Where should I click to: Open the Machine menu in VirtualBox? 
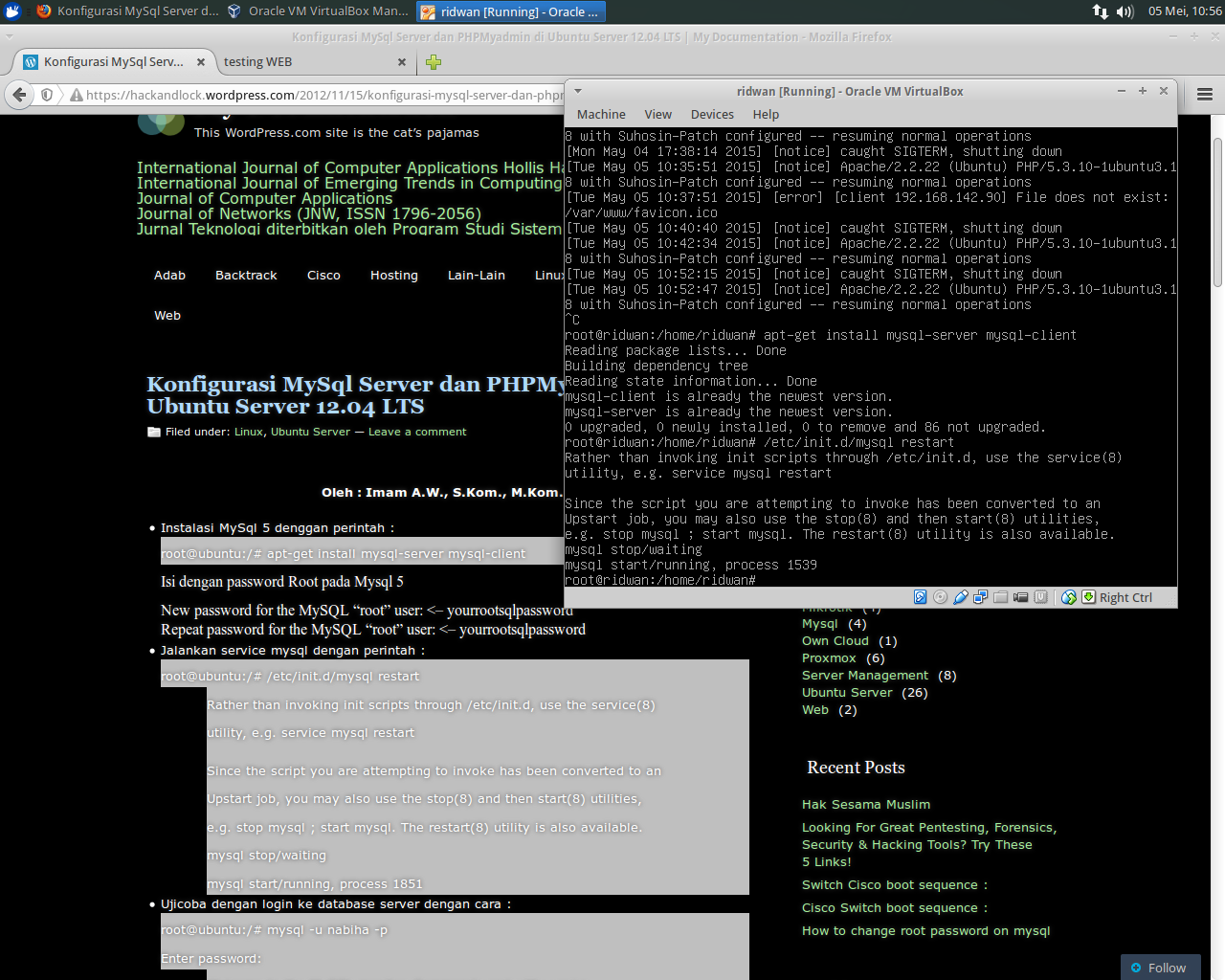(601, 114)
